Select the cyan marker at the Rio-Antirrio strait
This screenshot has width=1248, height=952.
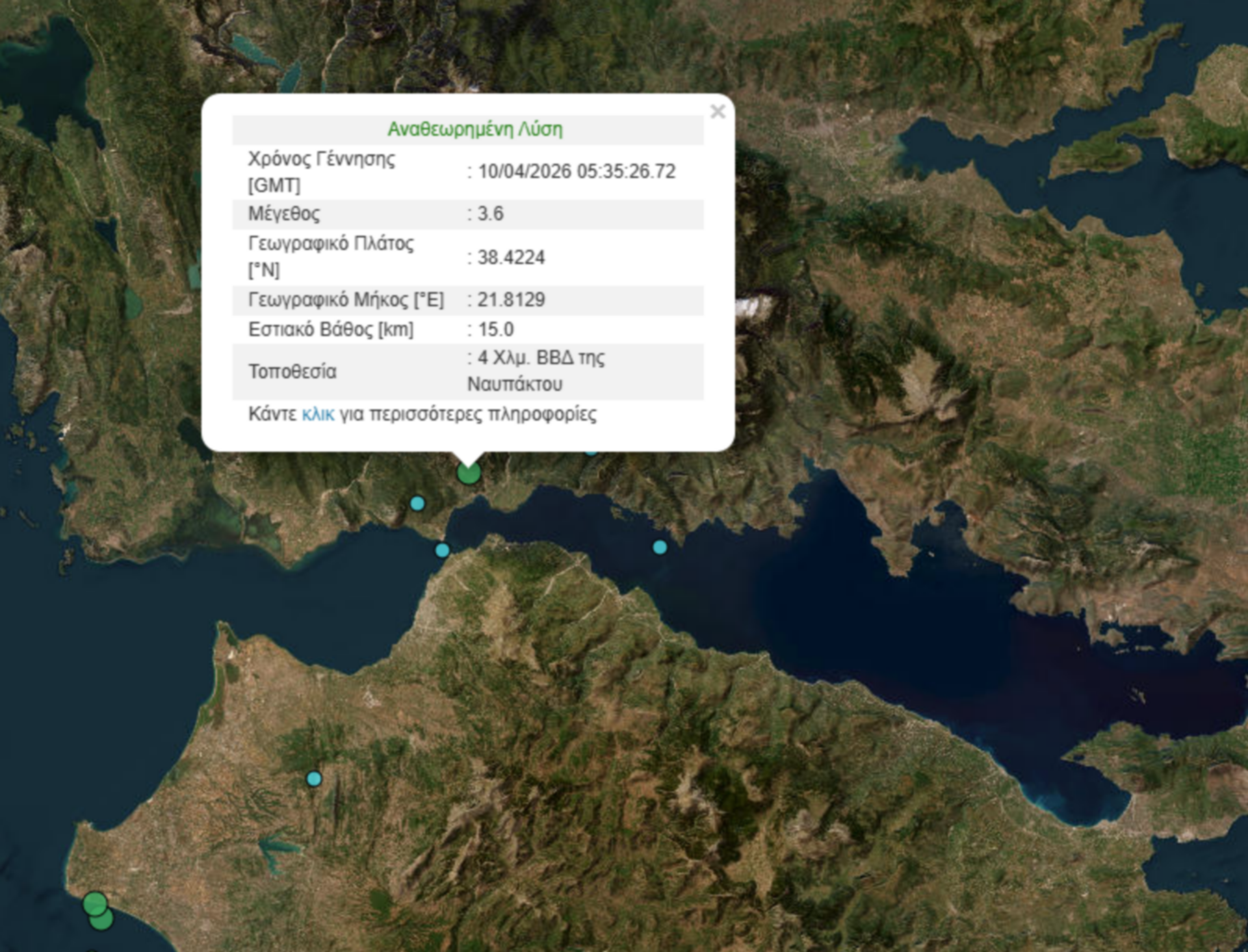[x=442, y=550]
